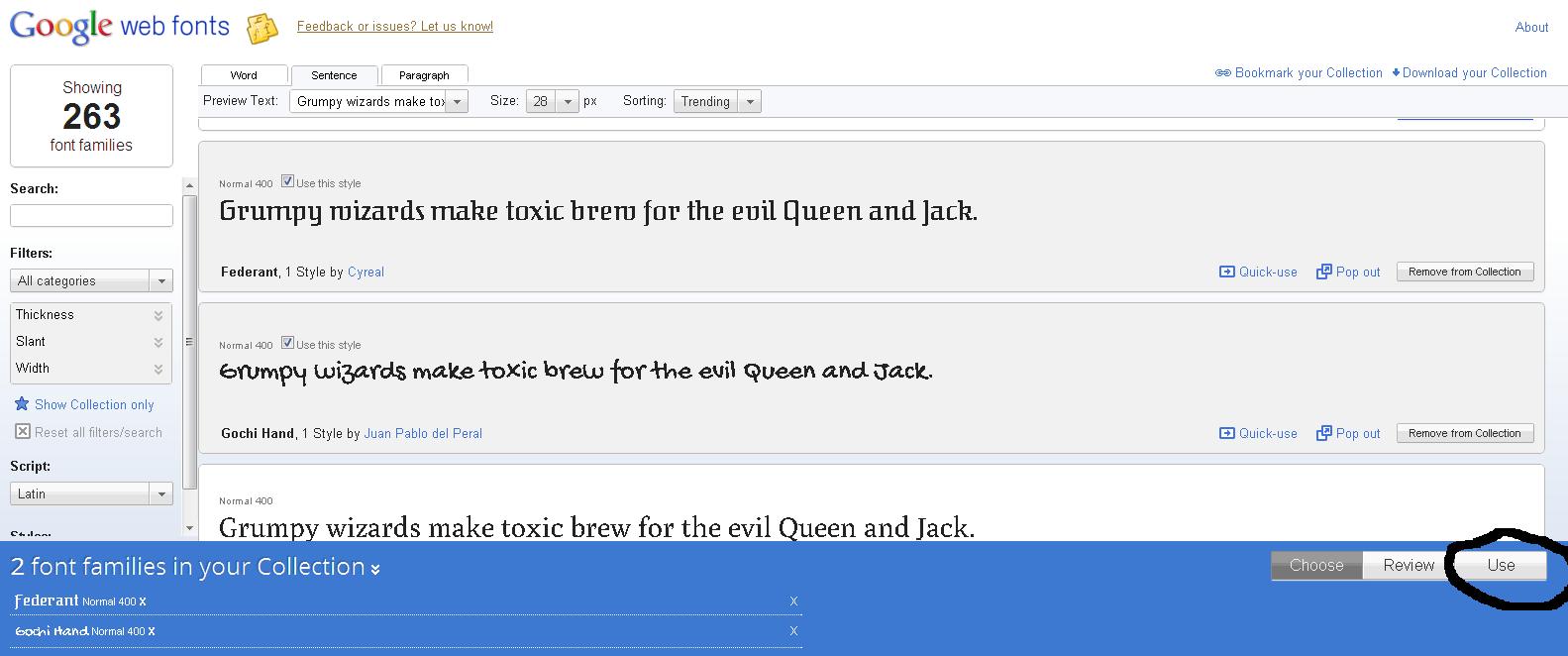Click the X icon beside Reset all filters/search

click(23, 431)
